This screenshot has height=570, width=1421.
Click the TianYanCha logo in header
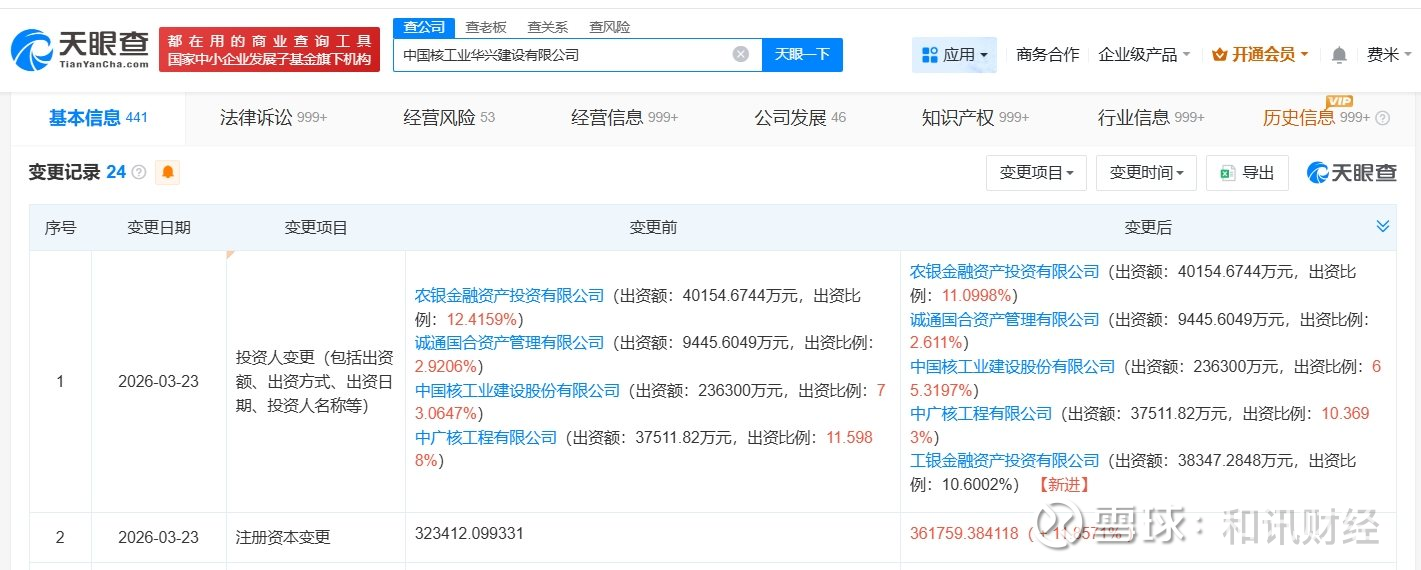click(80, 50)
